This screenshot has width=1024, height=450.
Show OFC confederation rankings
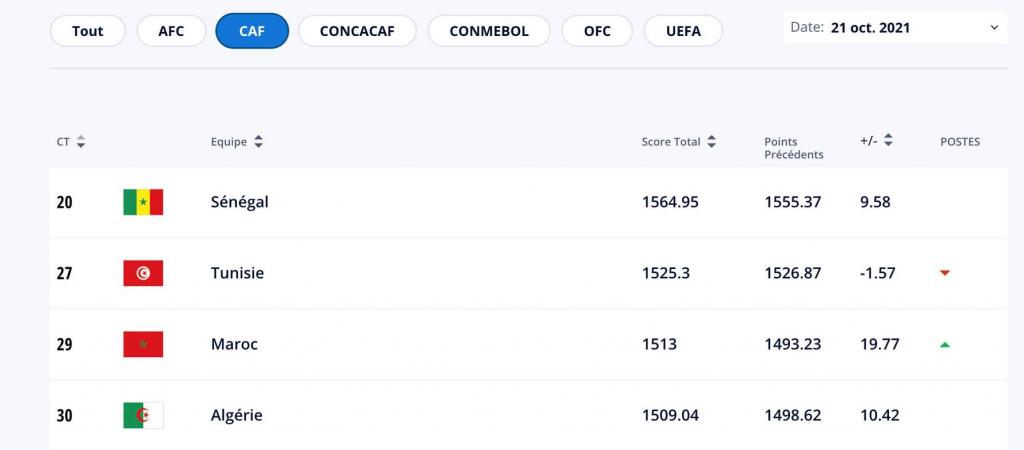[597, 31]
